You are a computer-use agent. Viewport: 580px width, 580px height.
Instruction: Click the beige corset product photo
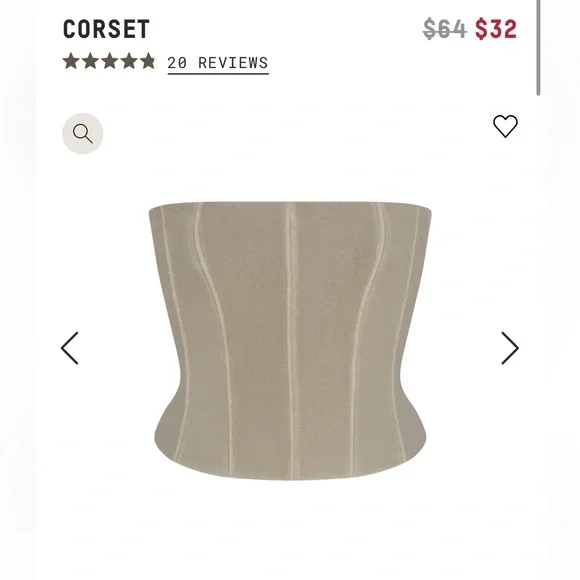click(290, 341)
